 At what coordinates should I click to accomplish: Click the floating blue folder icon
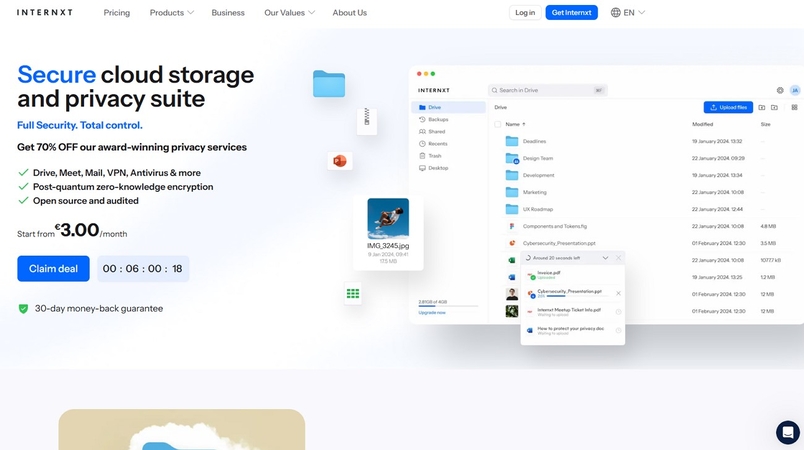[x=329, y=84]
